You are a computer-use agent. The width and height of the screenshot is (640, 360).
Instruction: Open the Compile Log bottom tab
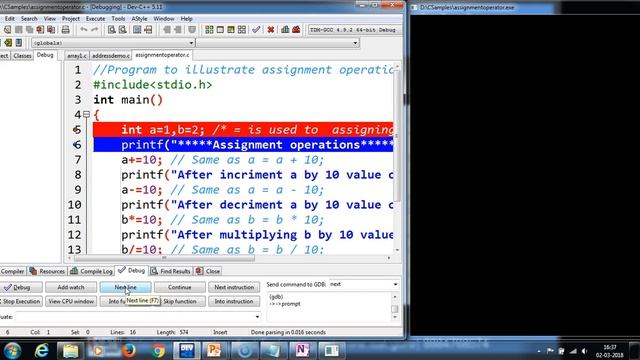click(x=91, y=271)
